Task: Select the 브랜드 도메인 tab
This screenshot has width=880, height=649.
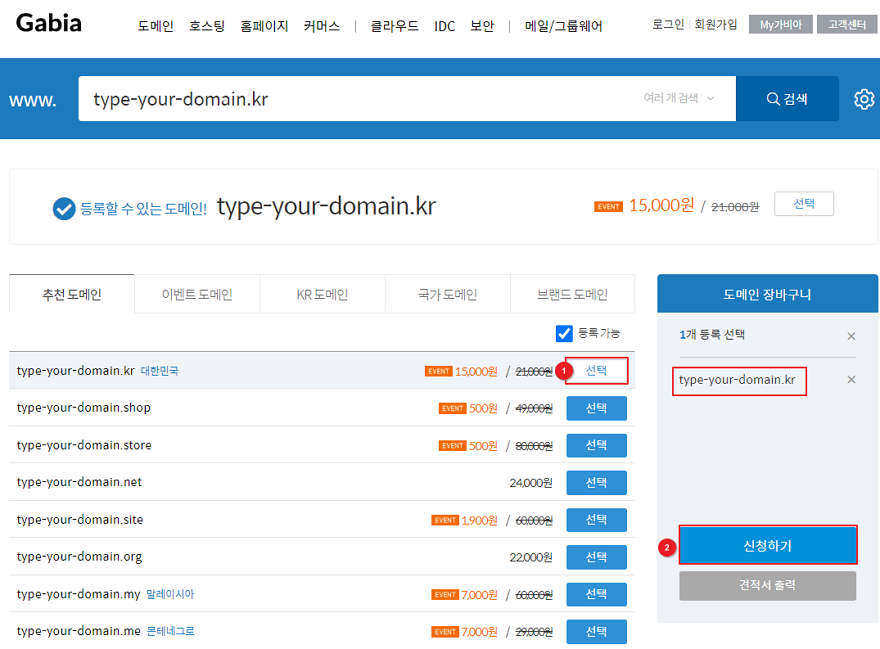Action: pos(572,295)
